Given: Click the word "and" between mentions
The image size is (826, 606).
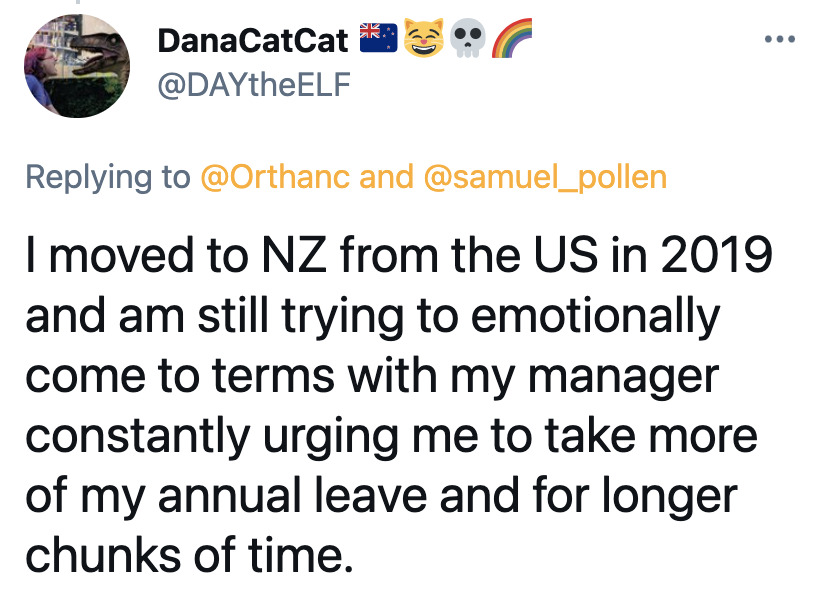Looking at the screenshot, I should click(385, 177).
